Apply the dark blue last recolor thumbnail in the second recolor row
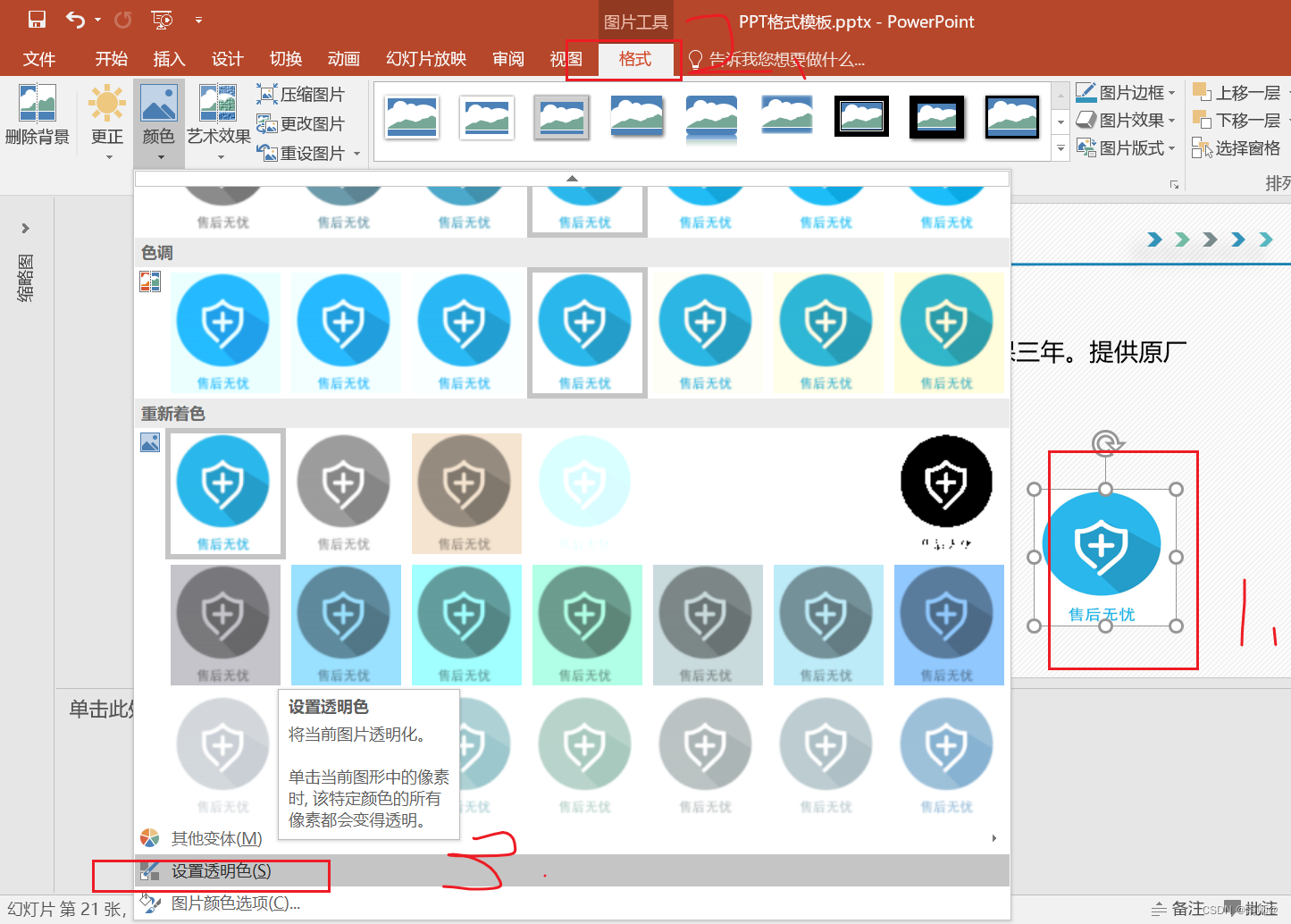Image resolution: width=1291 pixels, height=924 pixels. 949,625
